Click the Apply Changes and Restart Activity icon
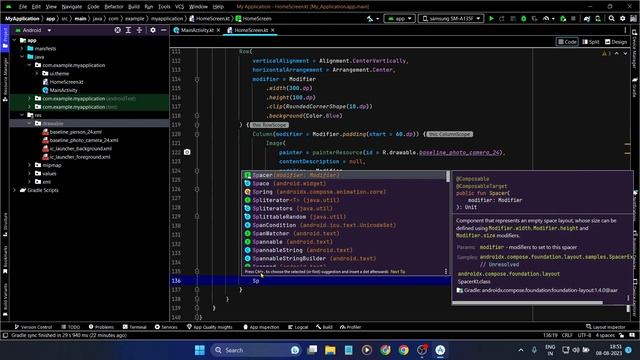This screenshot has width=640, height=360. [502, 18]
